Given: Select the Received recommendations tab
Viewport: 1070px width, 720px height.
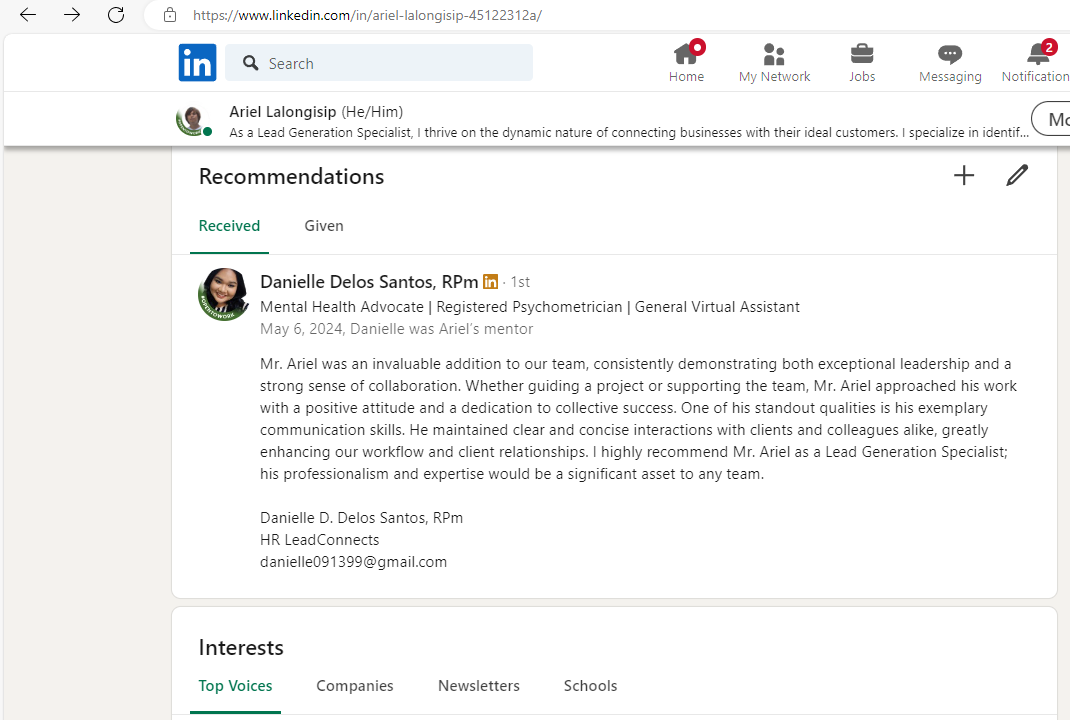Looking at the screenshot, I should (x=229, y=226).
